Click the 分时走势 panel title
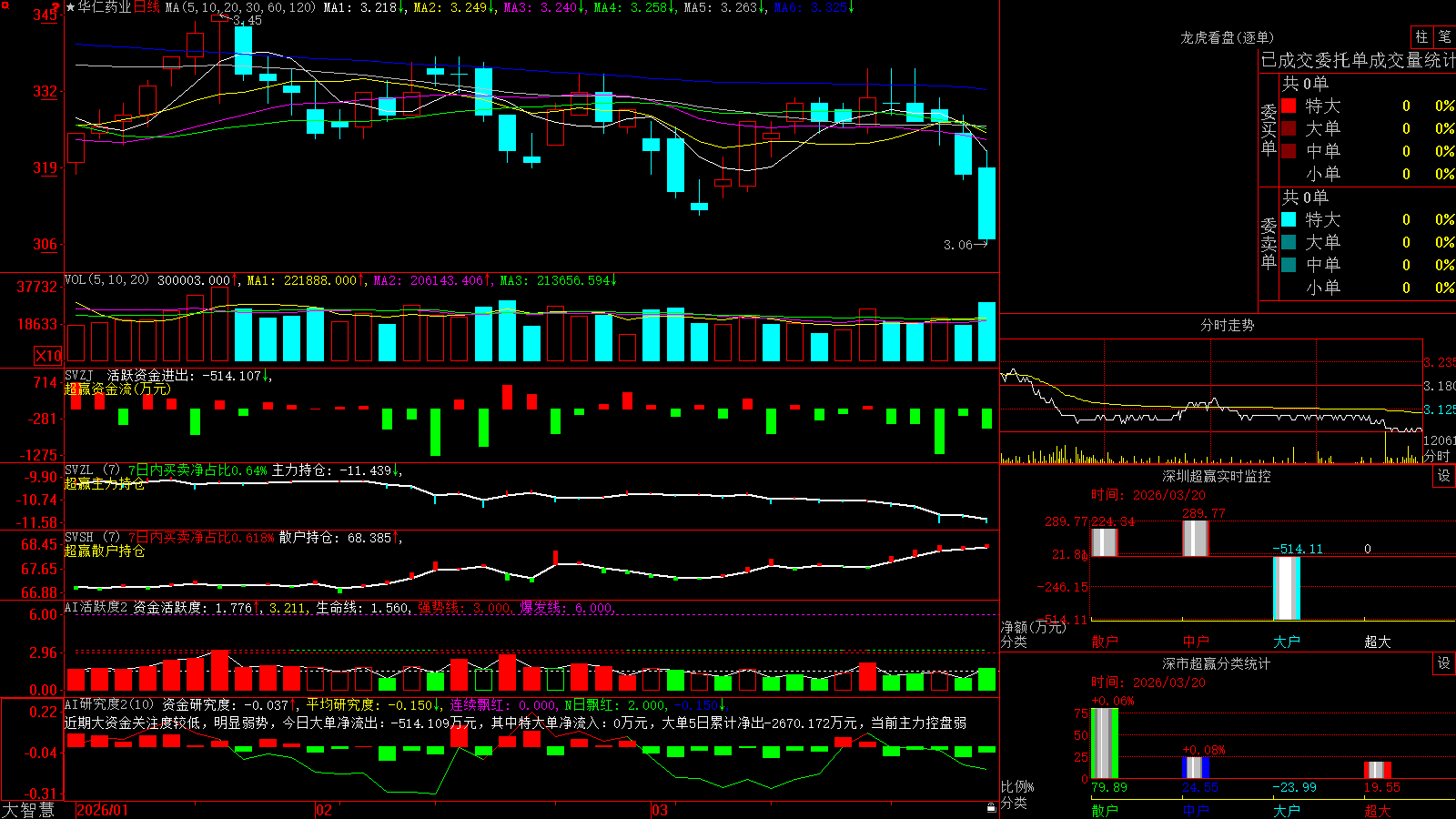 1227,325
